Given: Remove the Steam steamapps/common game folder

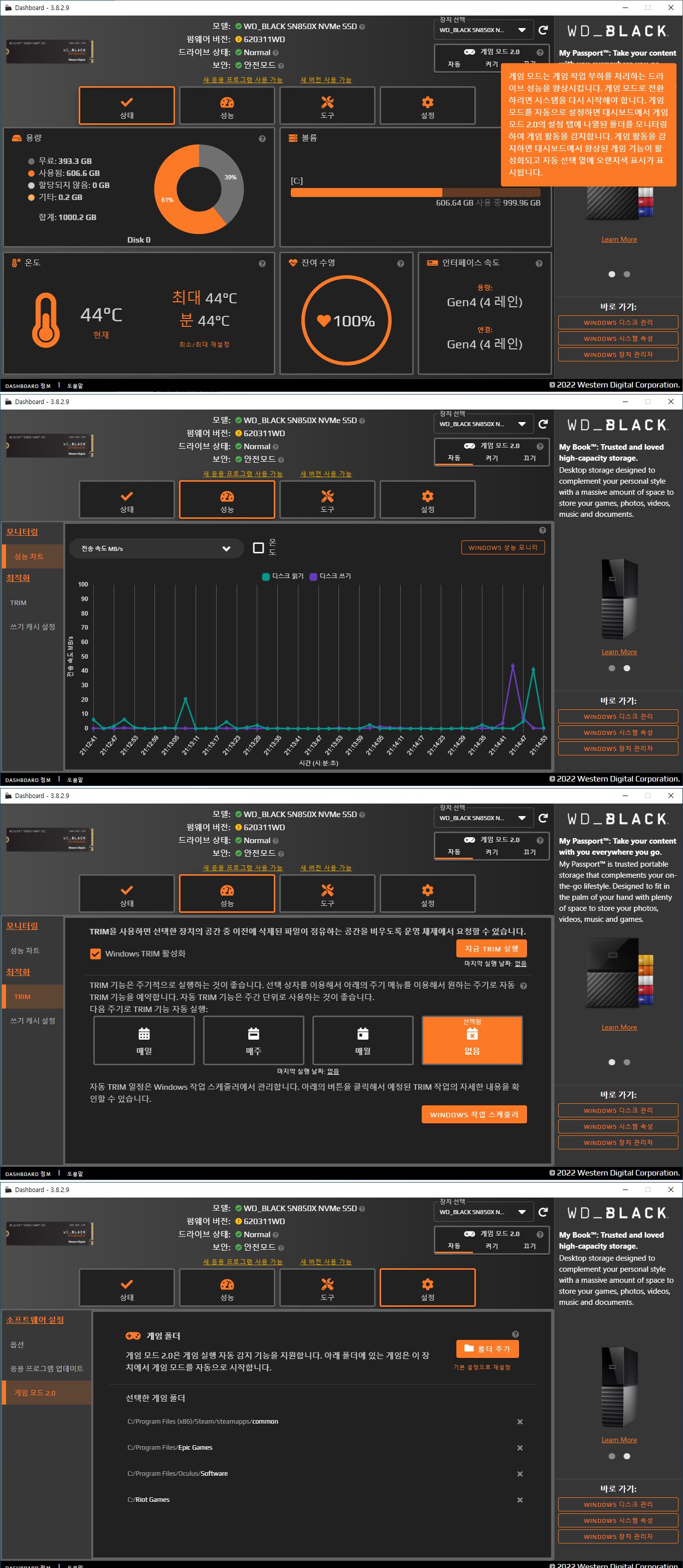Looking at the screenshot, I should [520, 1422].
